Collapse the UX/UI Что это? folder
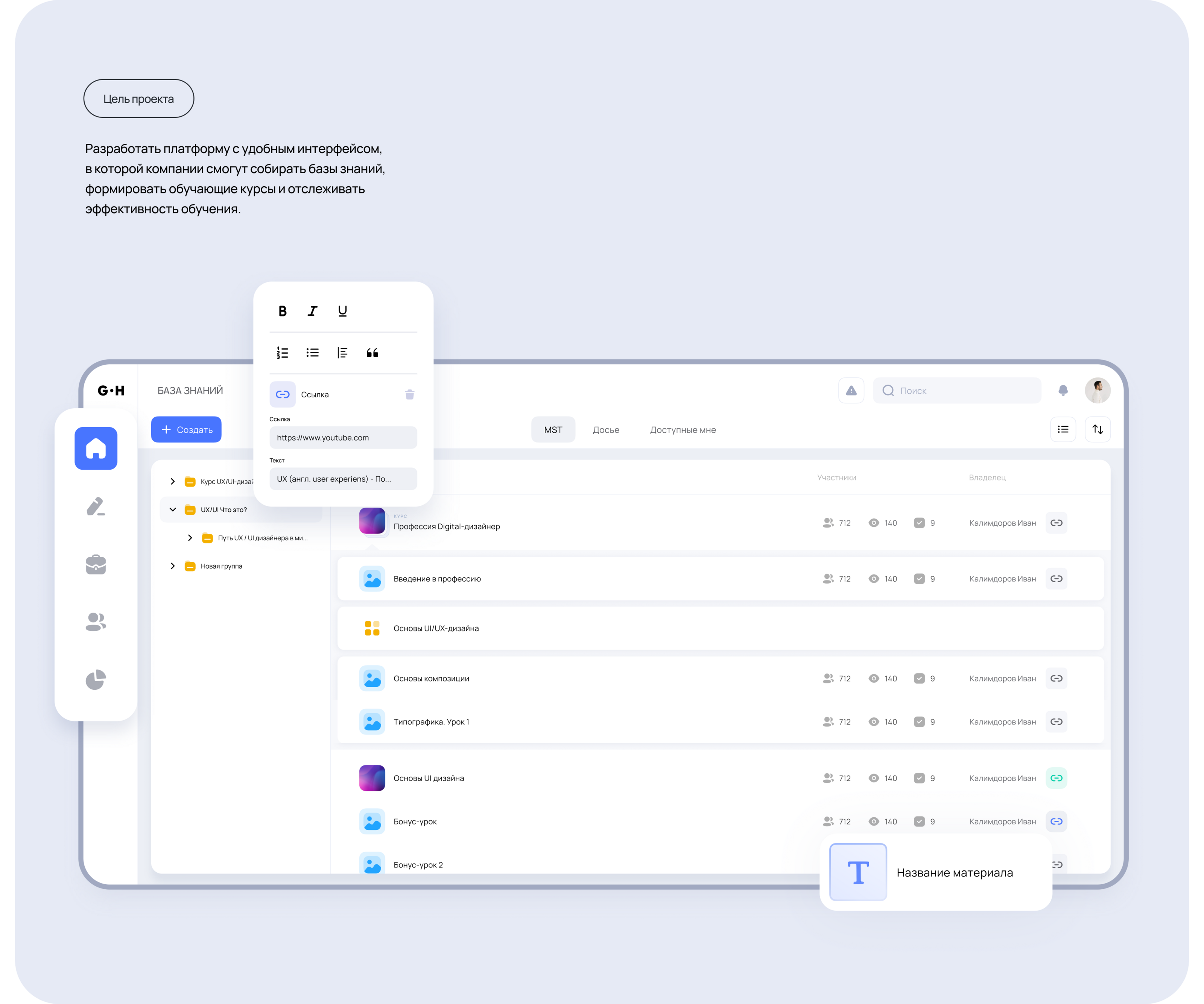 pos(173,510)
